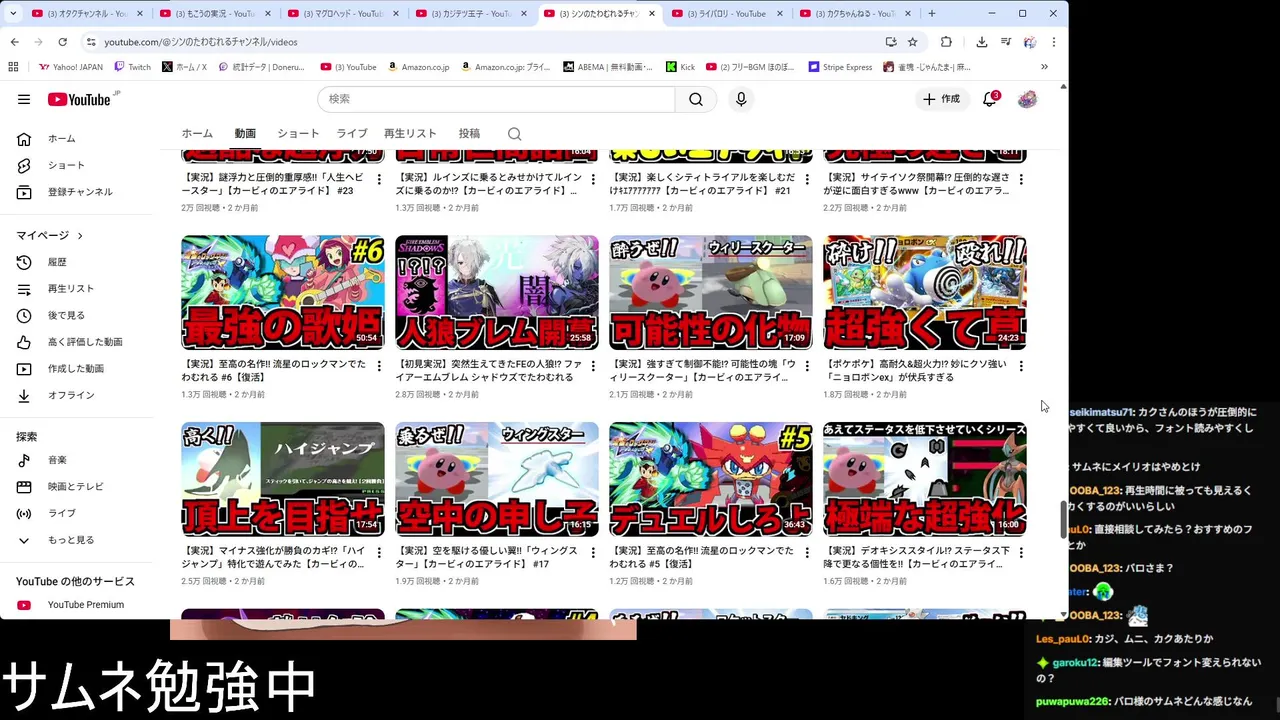Open a new browser tab
Screen dimensions: 1280x720
coord(932,14)
